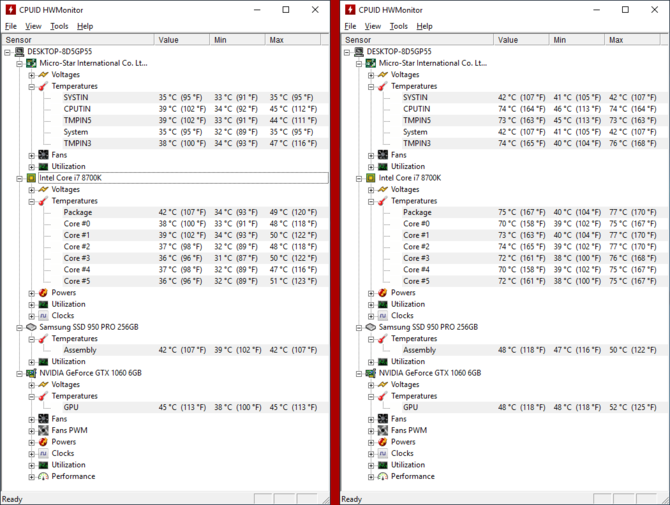Click the GPU Fans PWM icon in right window
The image size is (670, 505).
coord(382,430)
